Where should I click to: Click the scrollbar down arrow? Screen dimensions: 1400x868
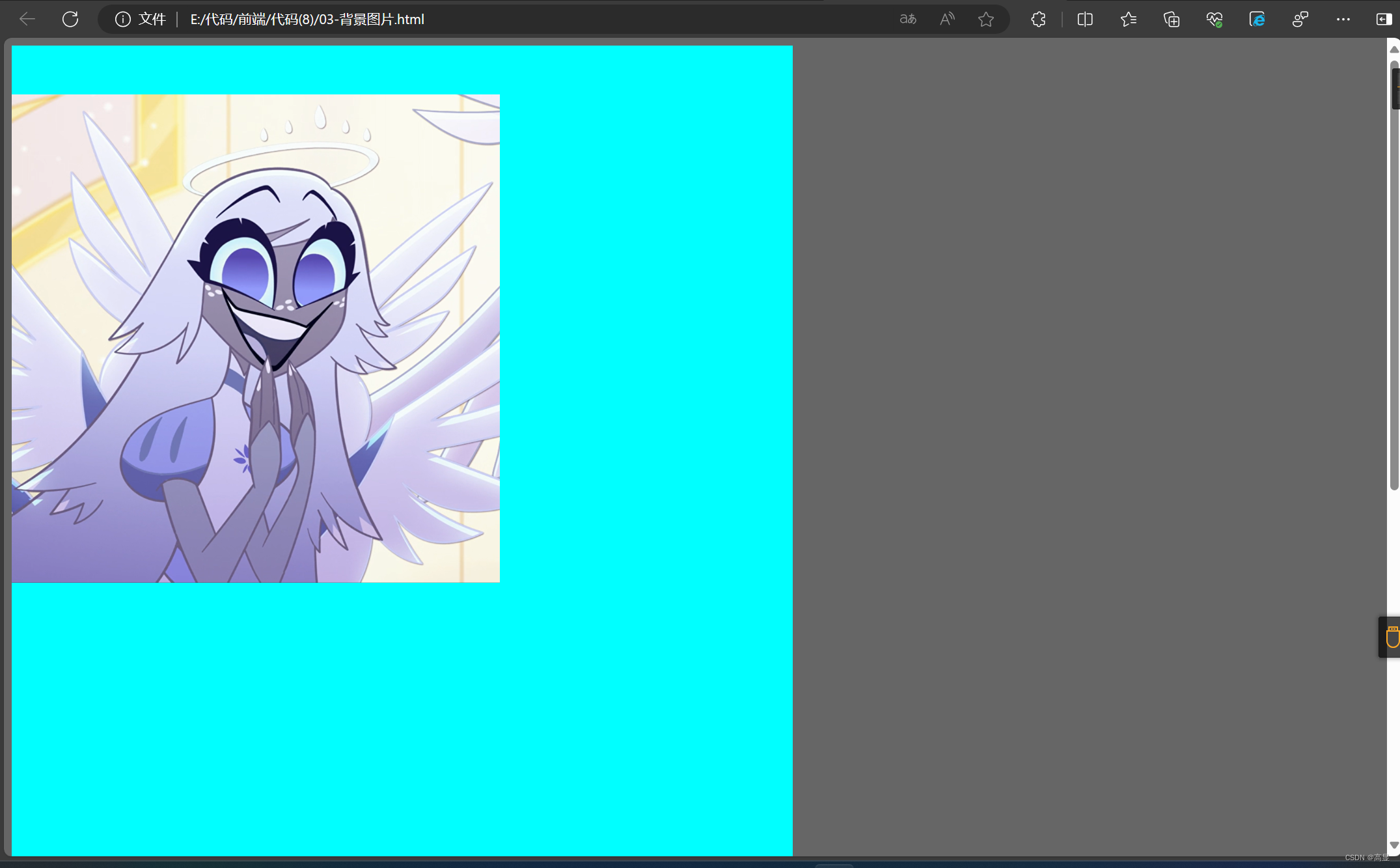(1393, 845)
